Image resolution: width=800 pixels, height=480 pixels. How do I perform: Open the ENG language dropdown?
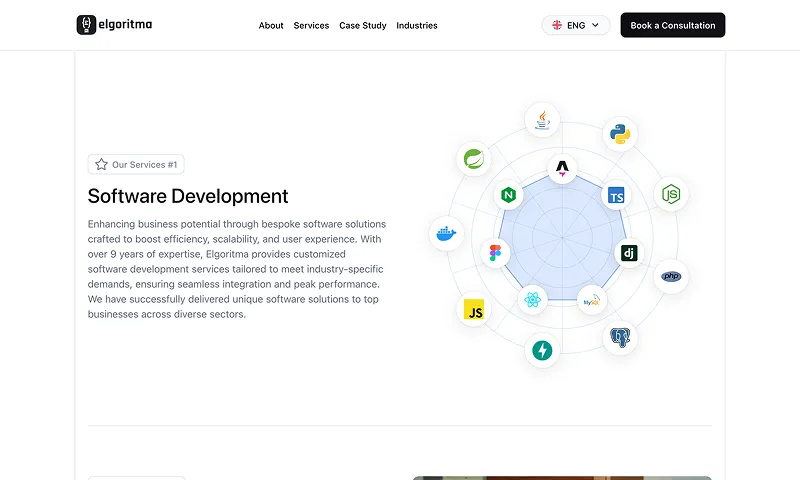(x=576, y=25)
